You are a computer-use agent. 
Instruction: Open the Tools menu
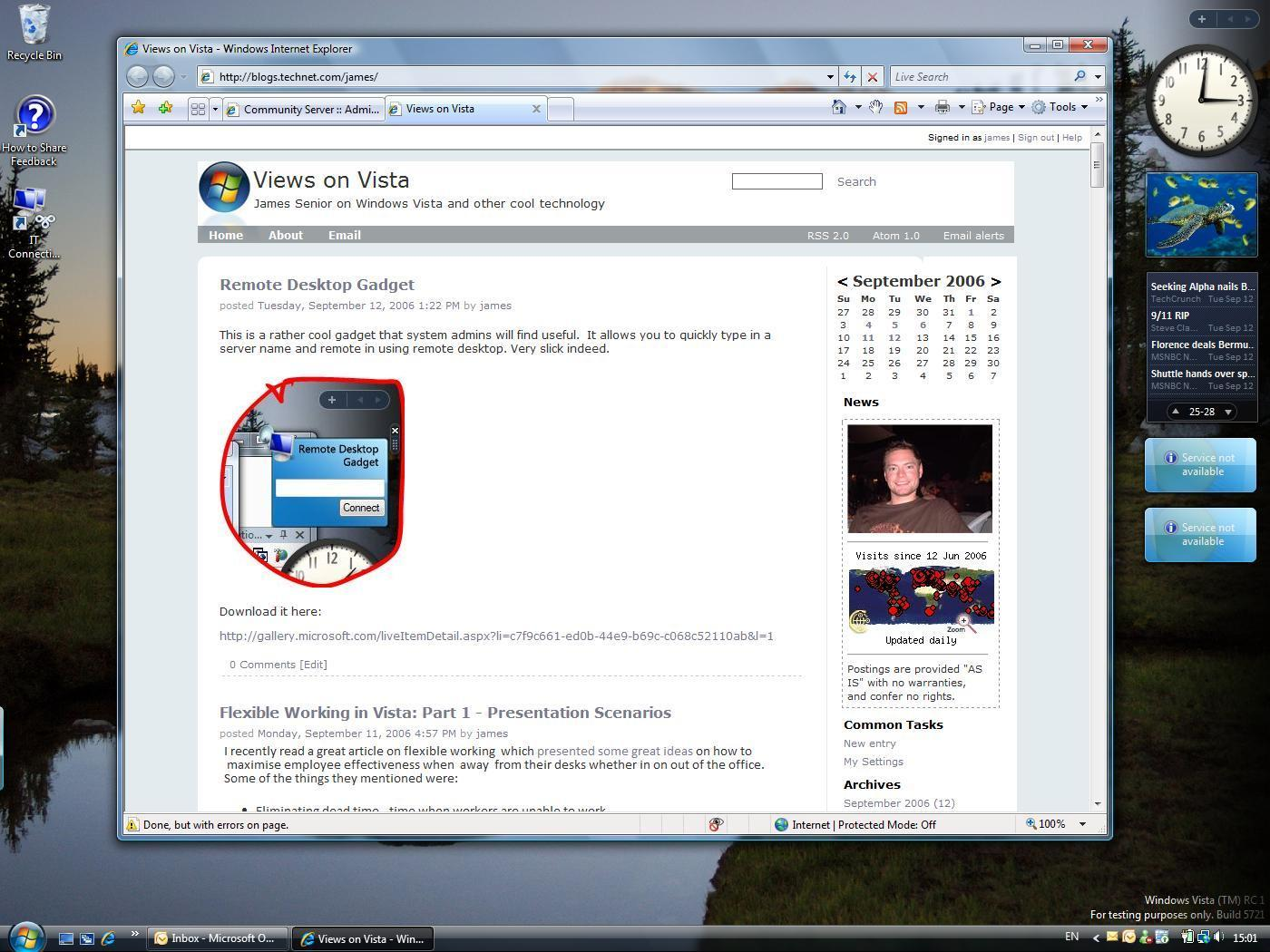point(1060,107)
